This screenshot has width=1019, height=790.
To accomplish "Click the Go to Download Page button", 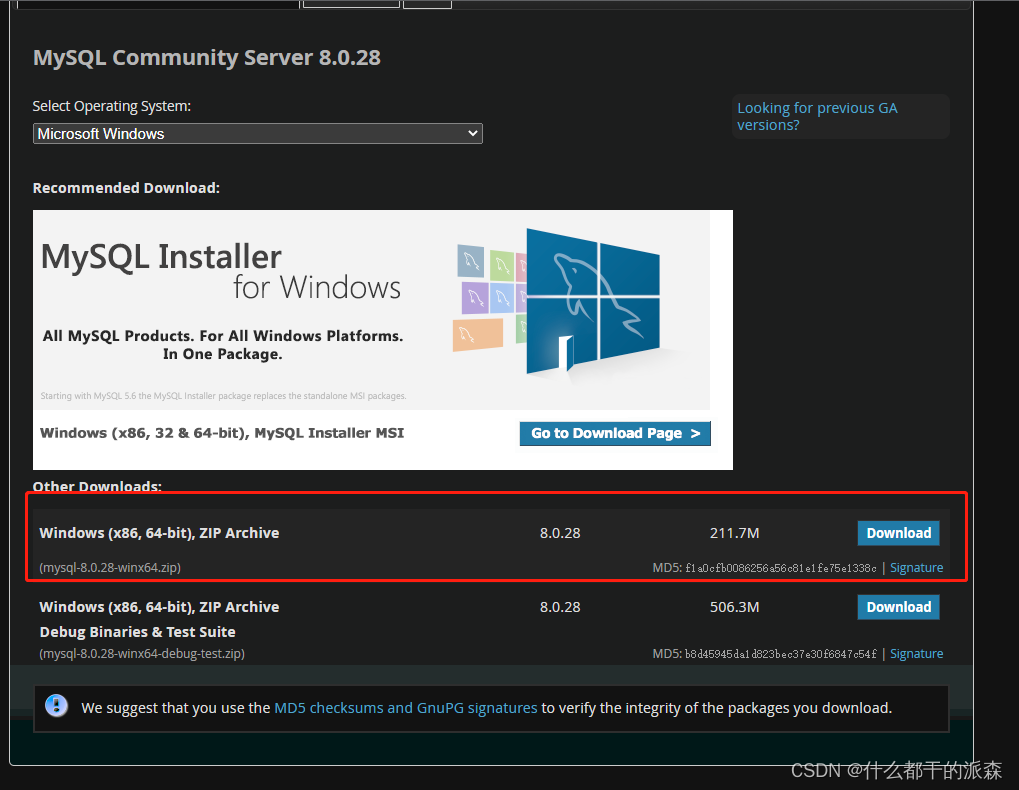I will (x=615, y=433).
